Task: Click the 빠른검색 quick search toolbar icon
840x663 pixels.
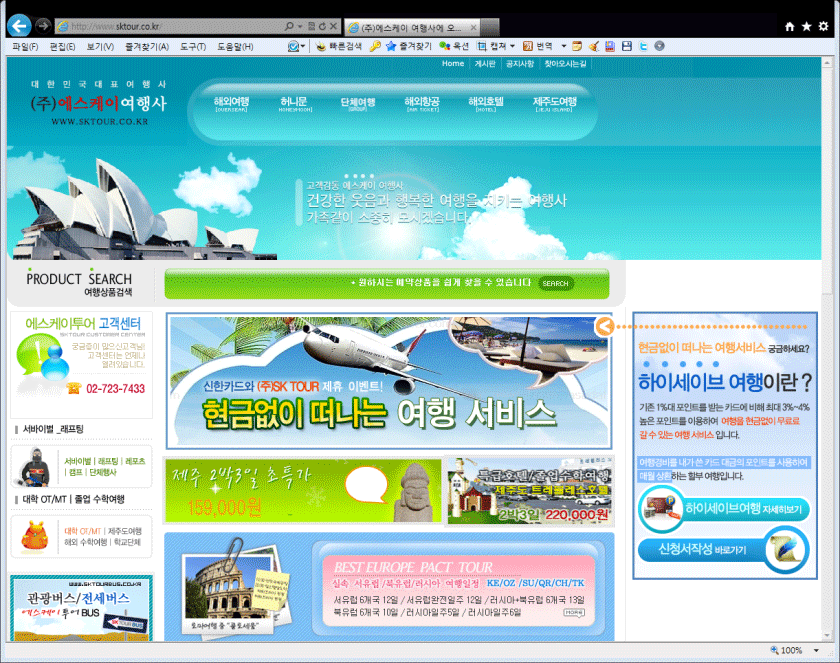Action: click(x=339, y=47)
